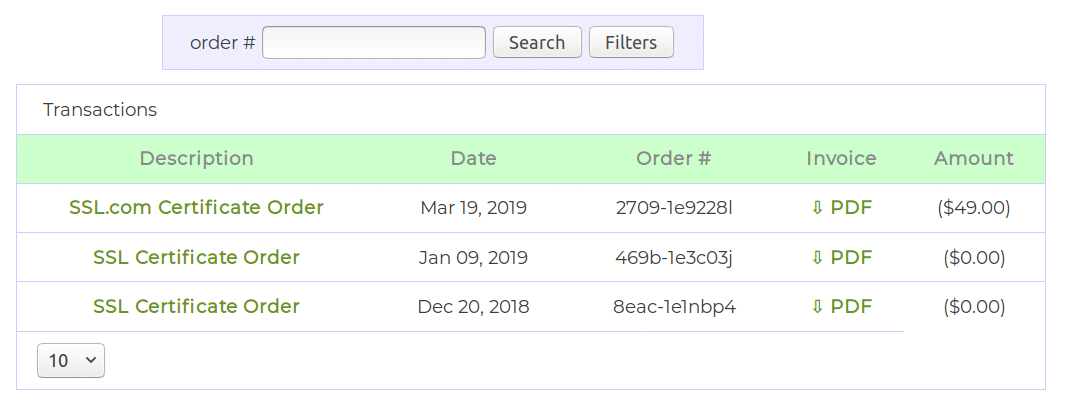
Task: Download PDF invoice for order 8eac-1e1nbp4
Action: click(x=841, y=306)
